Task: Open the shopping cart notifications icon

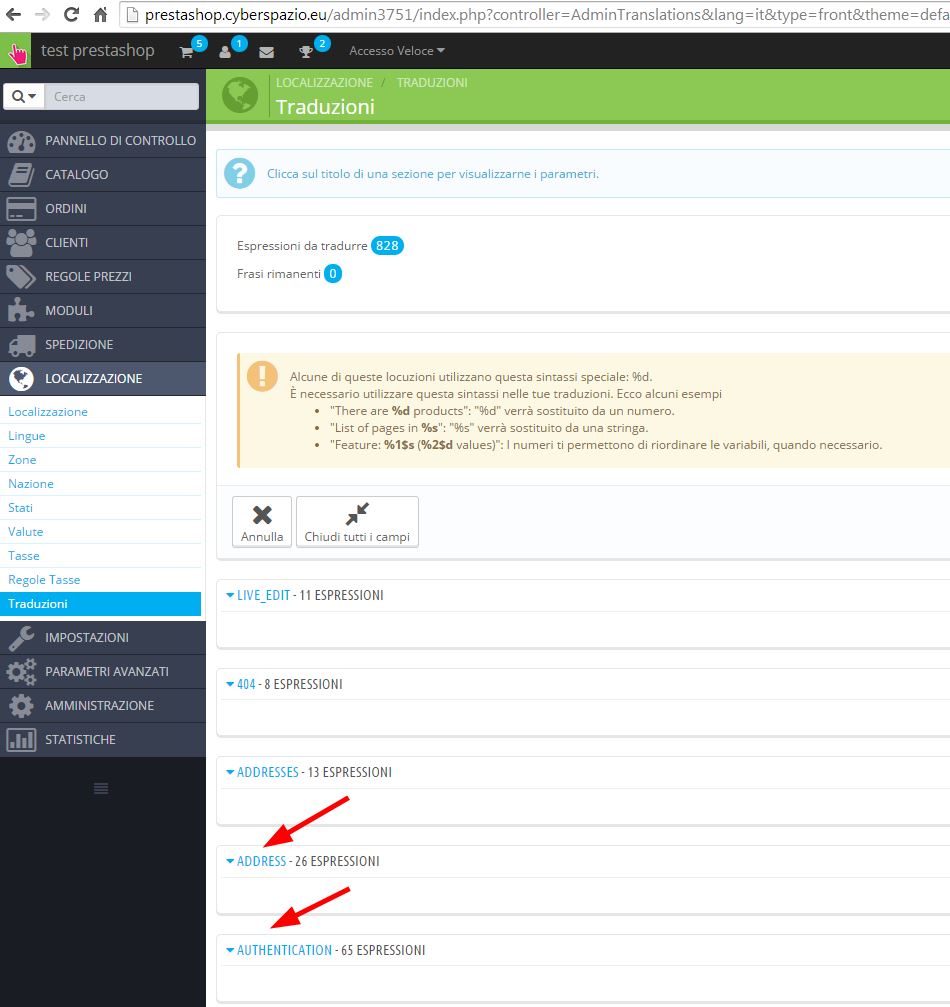Action: (x=187, y=52)
